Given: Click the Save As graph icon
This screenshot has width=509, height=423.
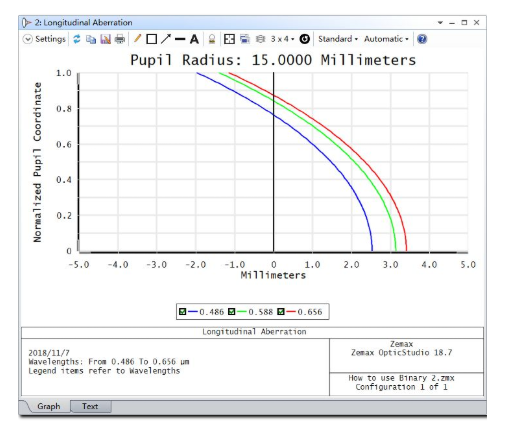Looking at the screenshot, I should (105, 39).
